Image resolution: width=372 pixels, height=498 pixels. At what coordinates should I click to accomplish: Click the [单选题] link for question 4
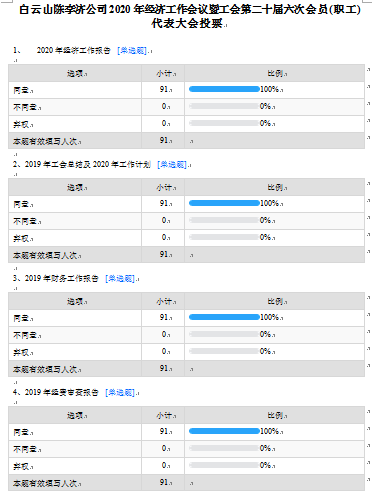coord(121,393)
